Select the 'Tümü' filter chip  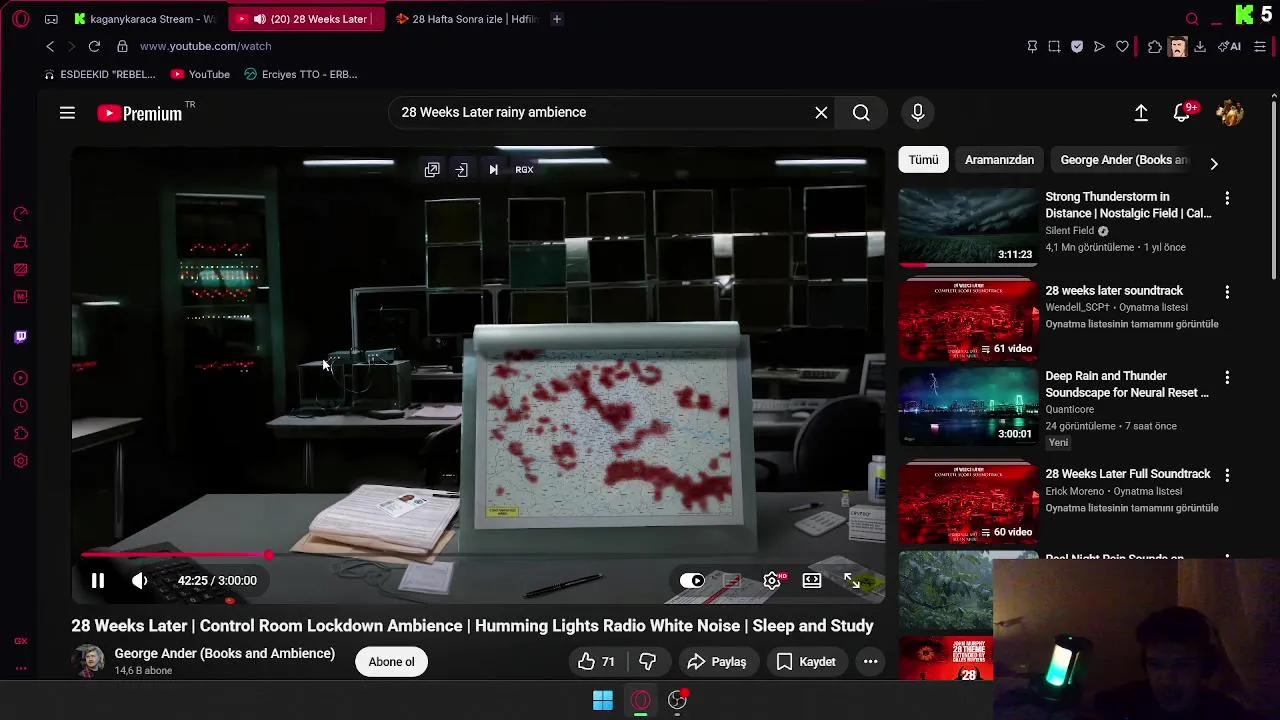tap(923, 160)
